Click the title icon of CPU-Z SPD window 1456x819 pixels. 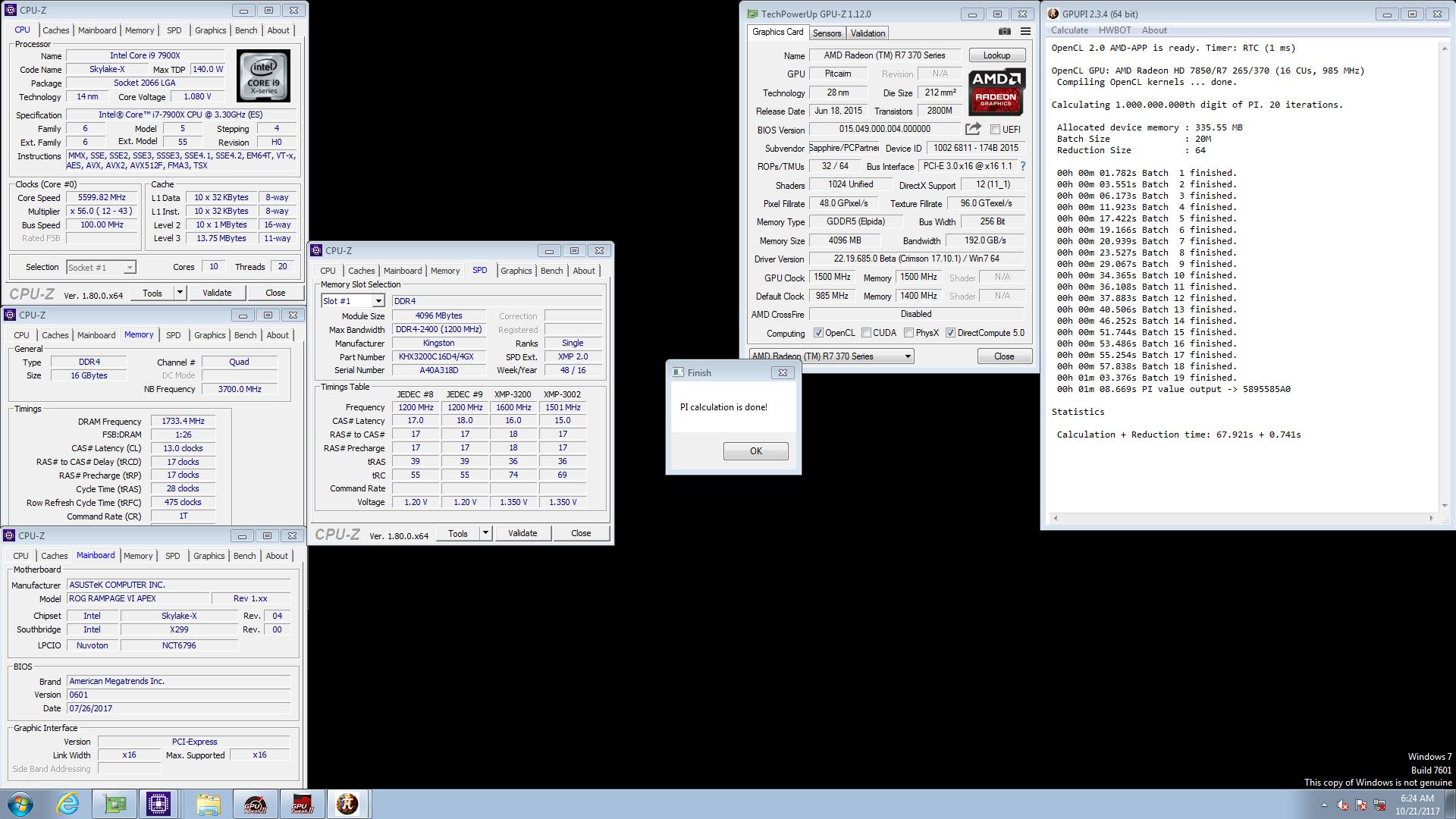[x=317, y=250]
